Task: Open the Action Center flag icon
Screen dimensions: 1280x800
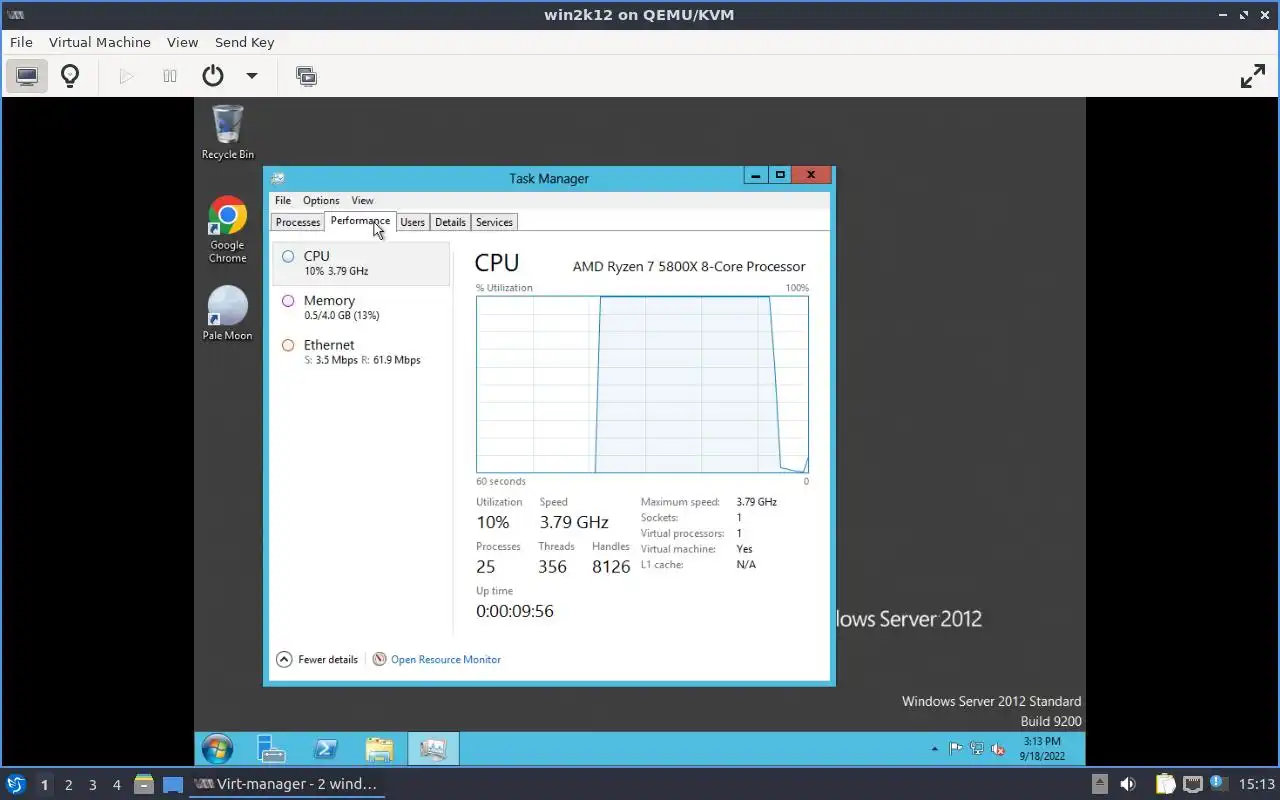Action: click(956, 748)
